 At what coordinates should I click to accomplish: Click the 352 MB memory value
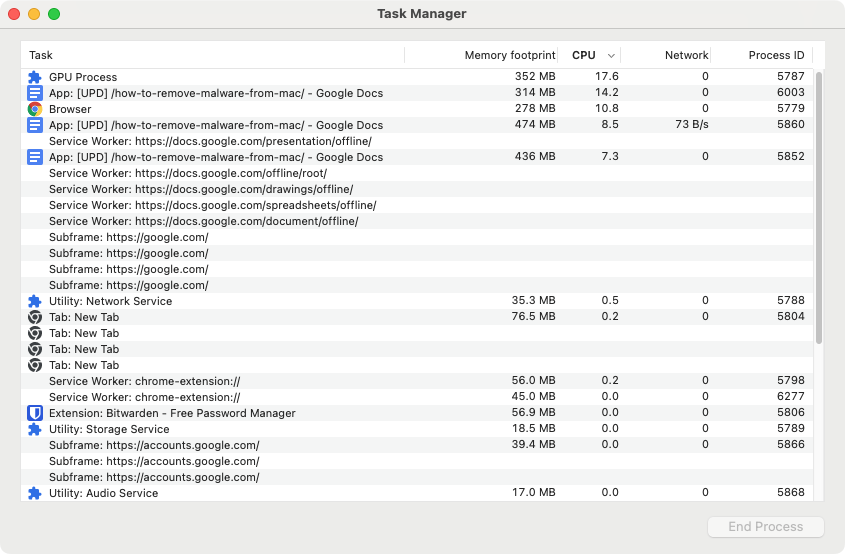535,77
